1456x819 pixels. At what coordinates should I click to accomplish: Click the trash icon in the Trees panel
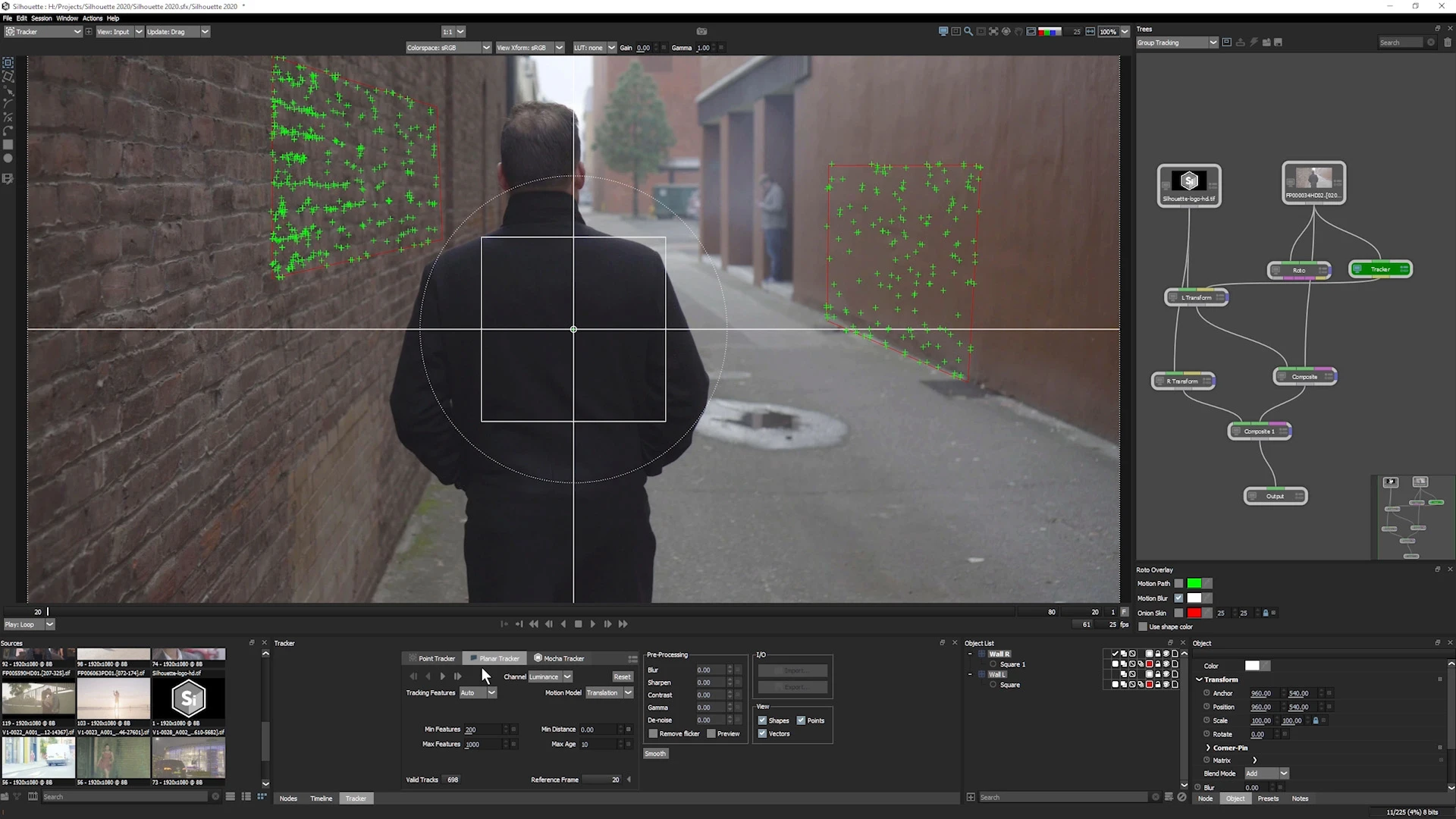(1447, 42)
